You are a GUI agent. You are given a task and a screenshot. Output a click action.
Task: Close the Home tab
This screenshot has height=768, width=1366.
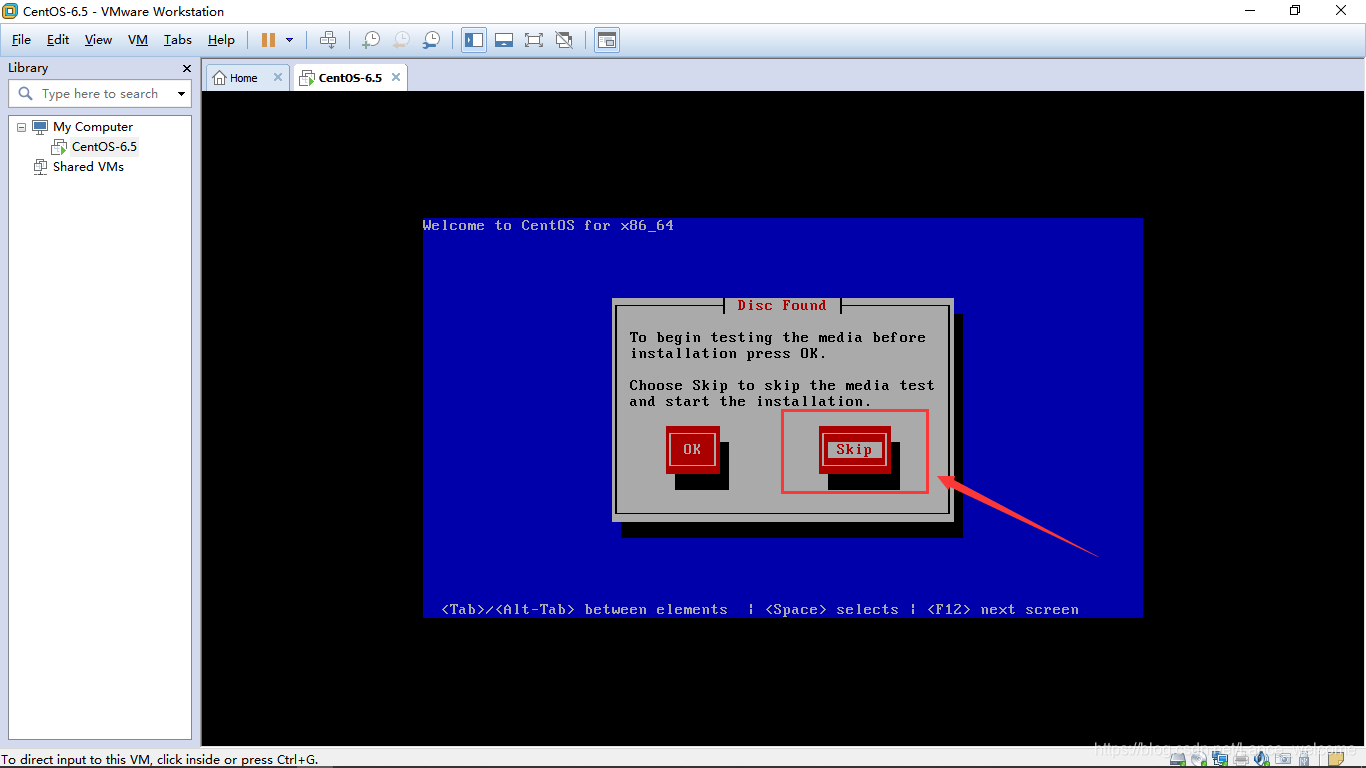pyautogui.click(x=278, y=77)
